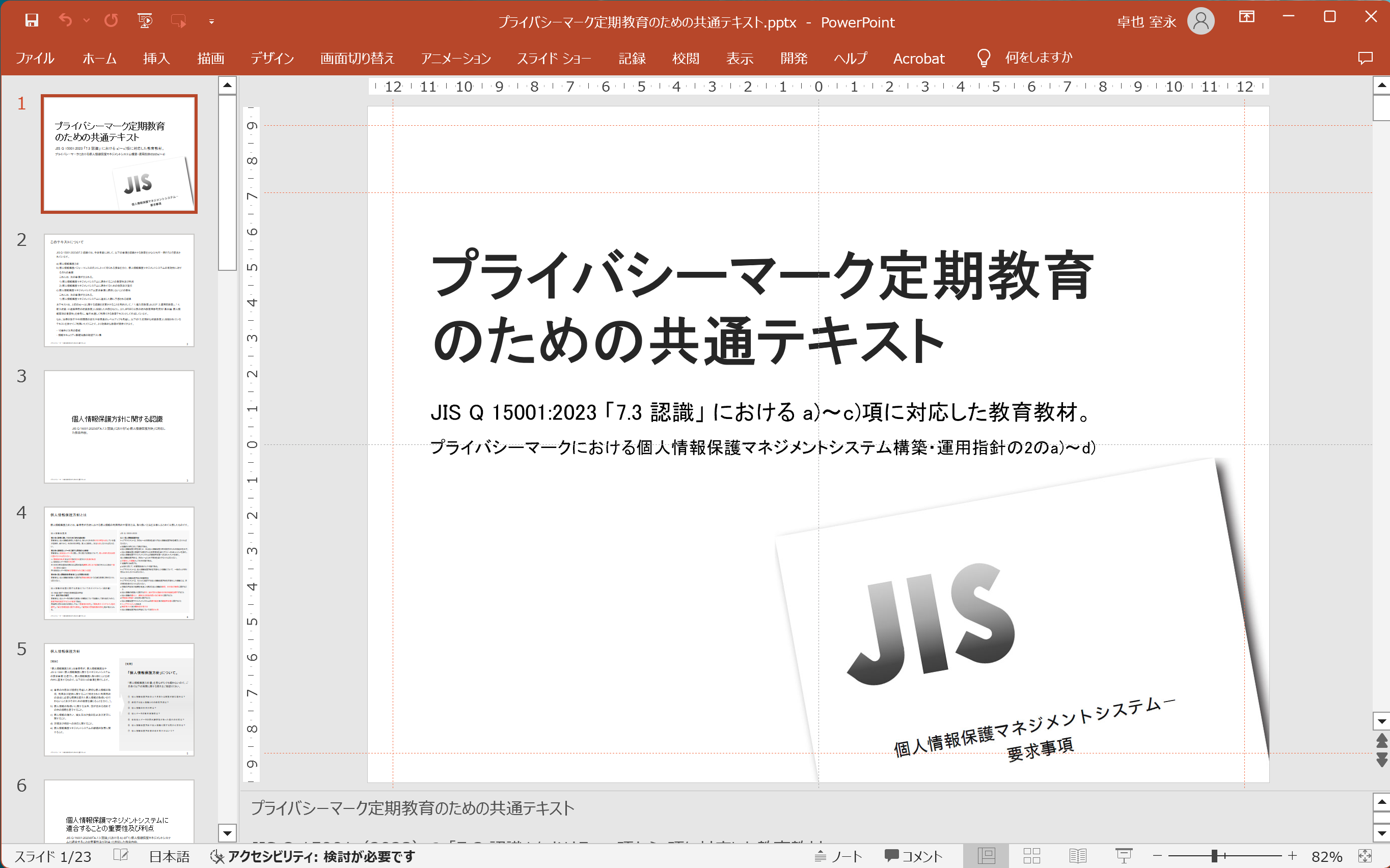Go to next slide double-arrow button
Viewport: 1390px width, 868px height.
coord(1381,760)
